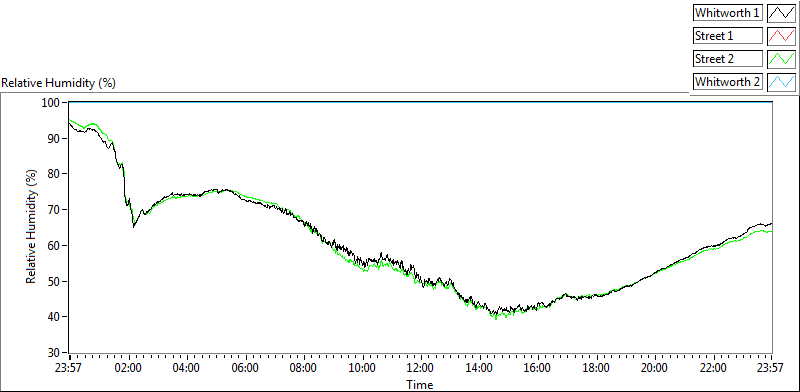This screenshot has height=392, width=800.
Task: Click the vertical Relative Humidity (%) axis label
Action: 32,227
